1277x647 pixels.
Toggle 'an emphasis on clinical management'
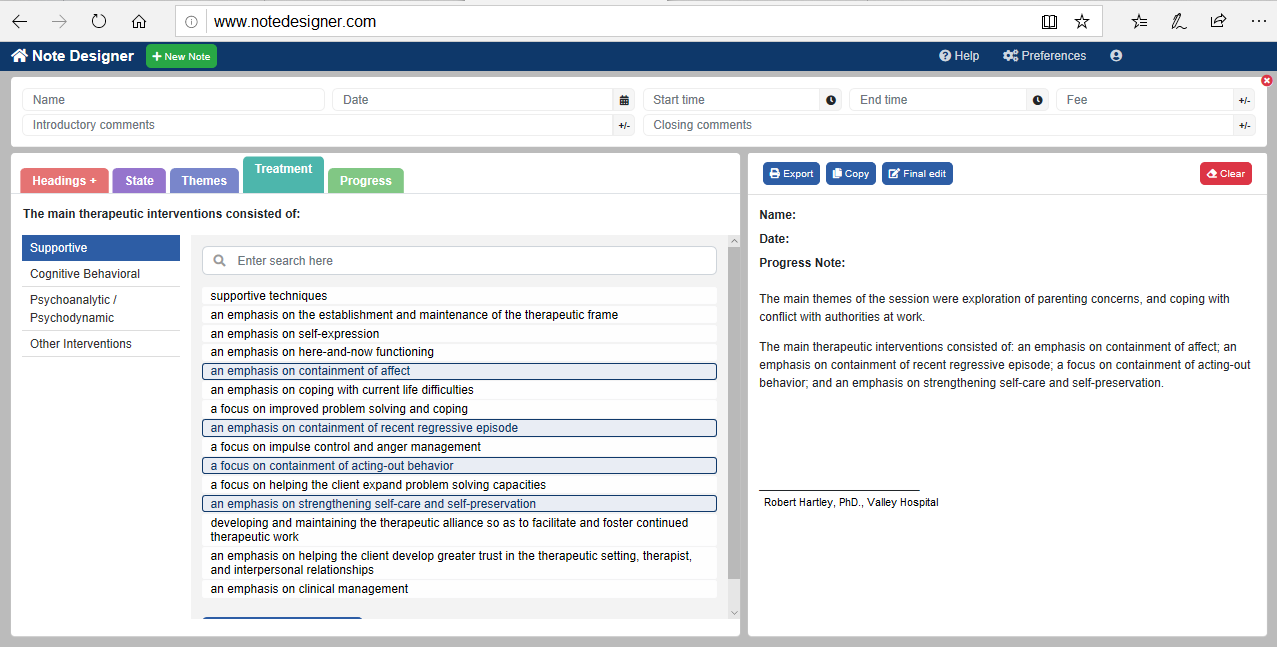coord(459,589)
